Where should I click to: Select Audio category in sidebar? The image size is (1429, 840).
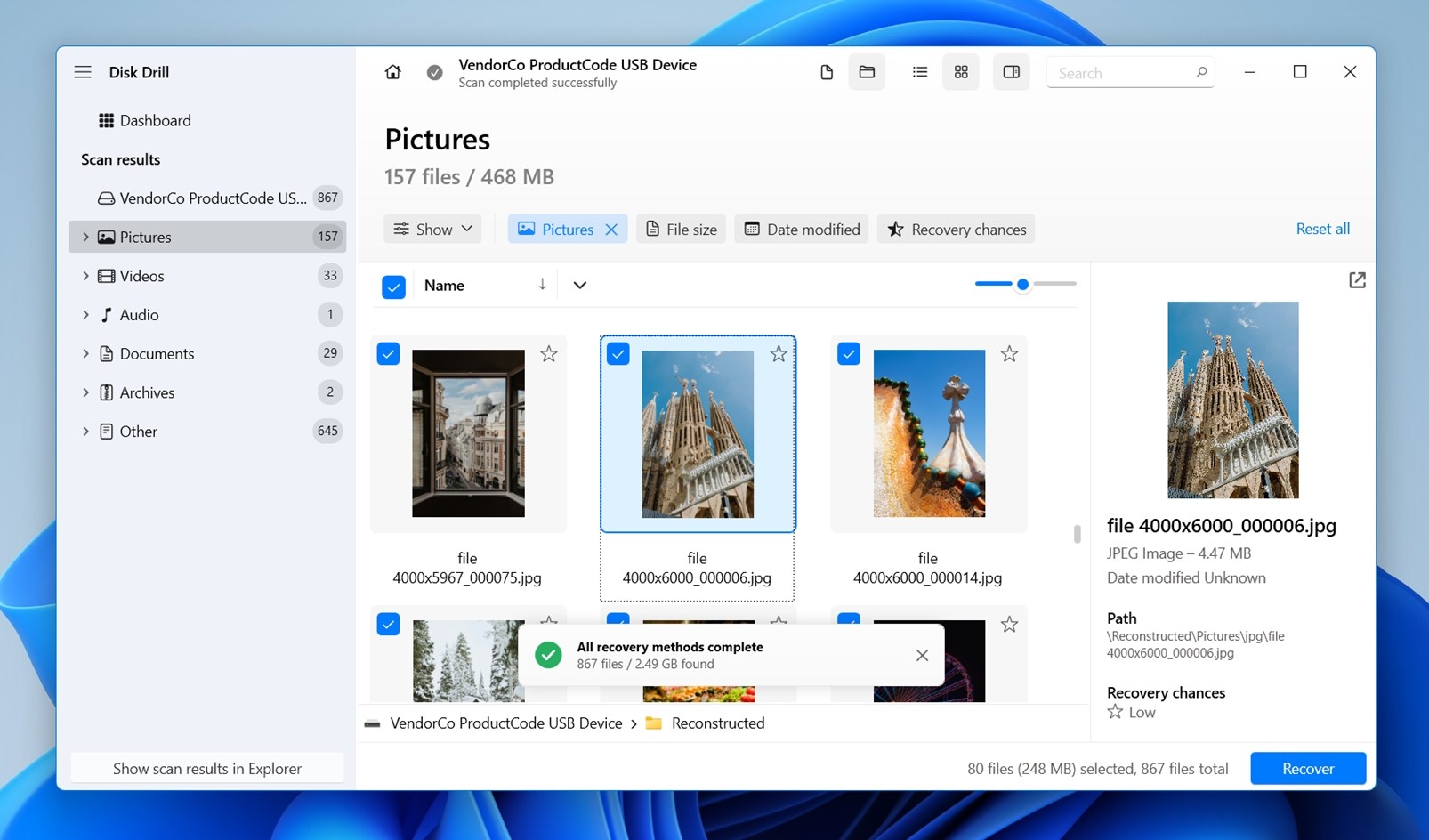coord(207,315)
